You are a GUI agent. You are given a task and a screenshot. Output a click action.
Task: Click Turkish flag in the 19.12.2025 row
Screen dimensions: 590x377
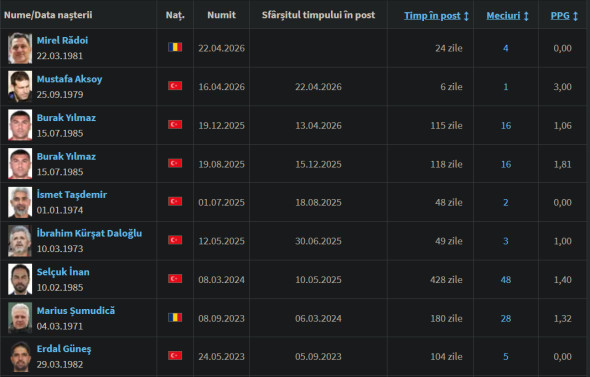coord(175,125)
